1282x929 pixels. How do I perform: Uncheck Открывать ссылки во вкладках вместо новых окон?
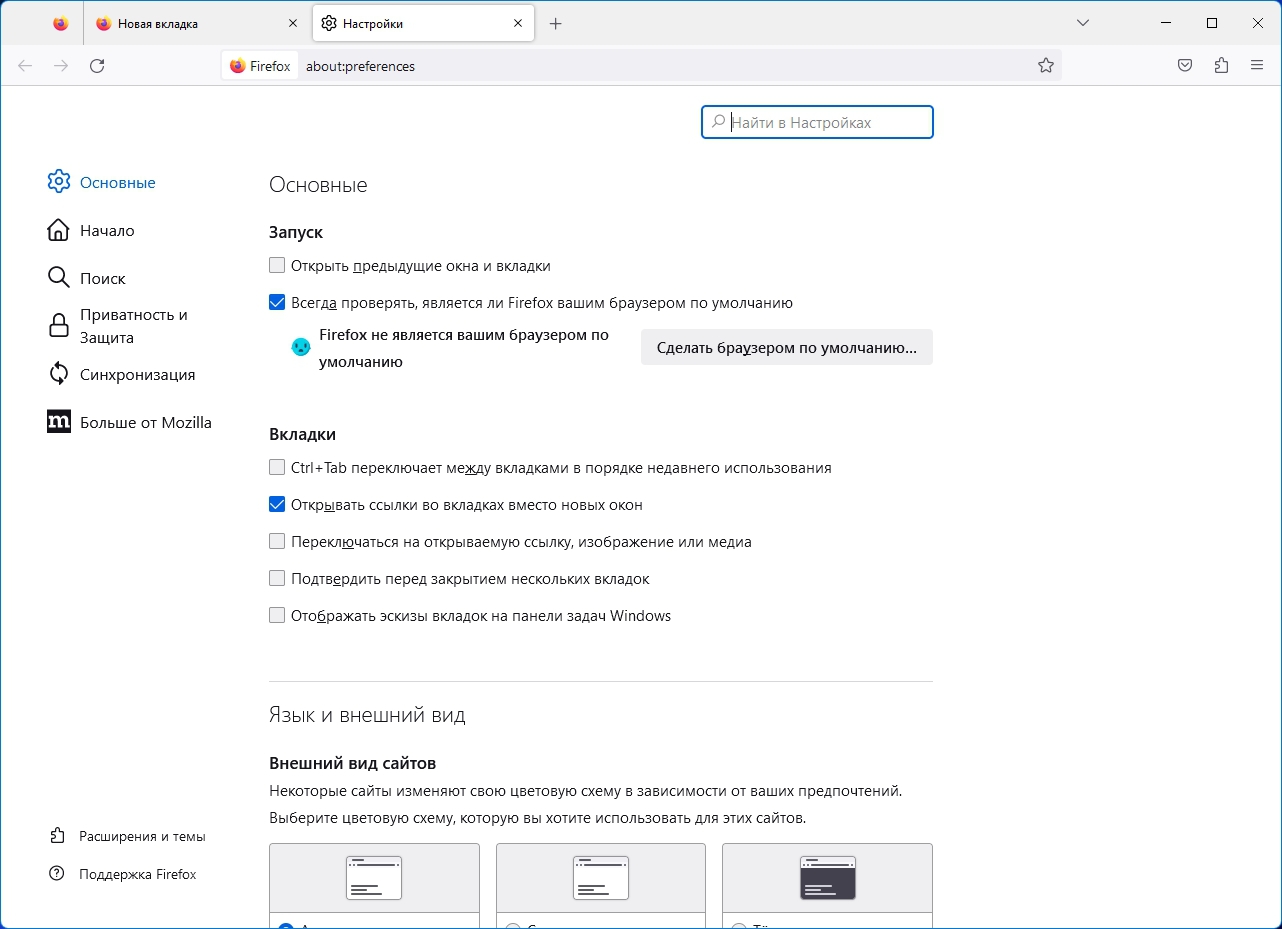coord(277,505)
